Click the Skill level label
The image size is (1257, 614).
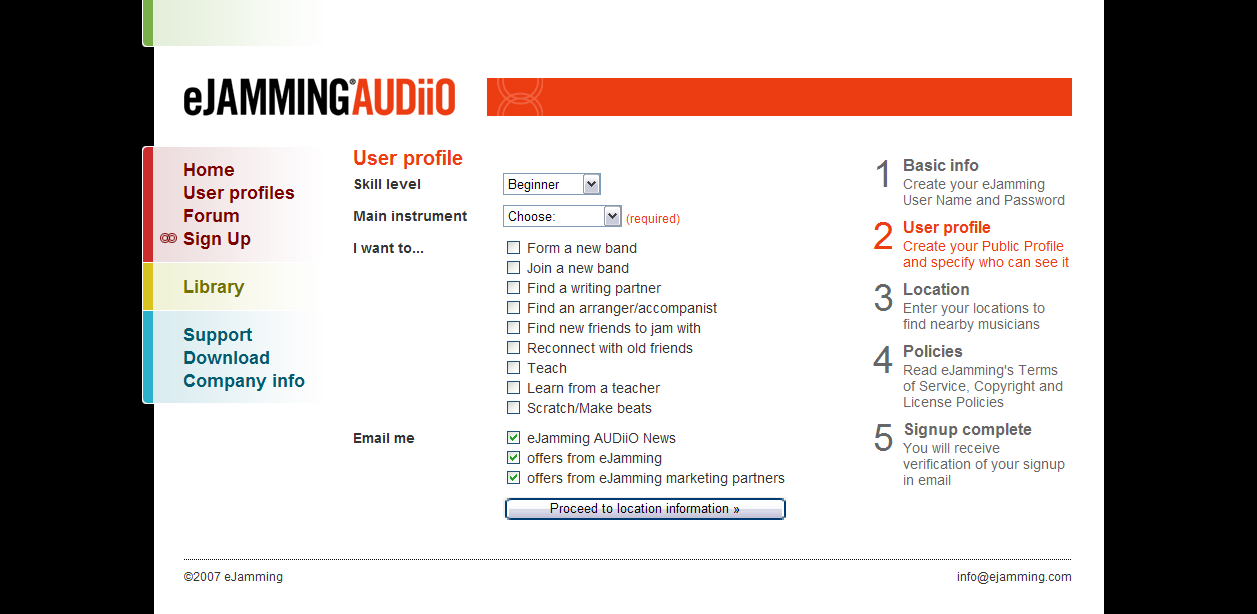click(387, 184)
